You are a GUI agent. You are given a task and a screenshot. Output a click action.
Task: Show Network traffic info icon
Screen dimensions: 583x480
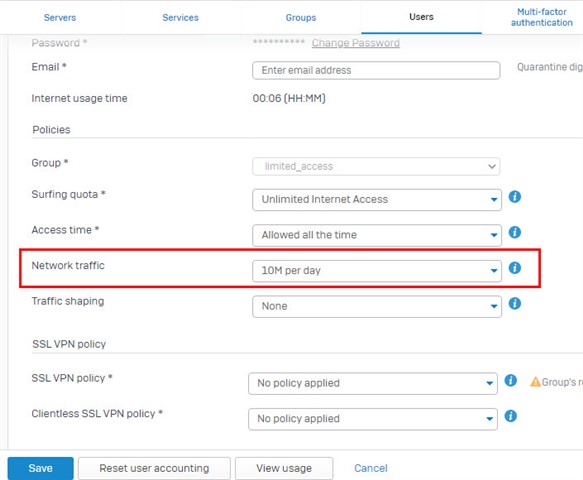pos(515,268)
